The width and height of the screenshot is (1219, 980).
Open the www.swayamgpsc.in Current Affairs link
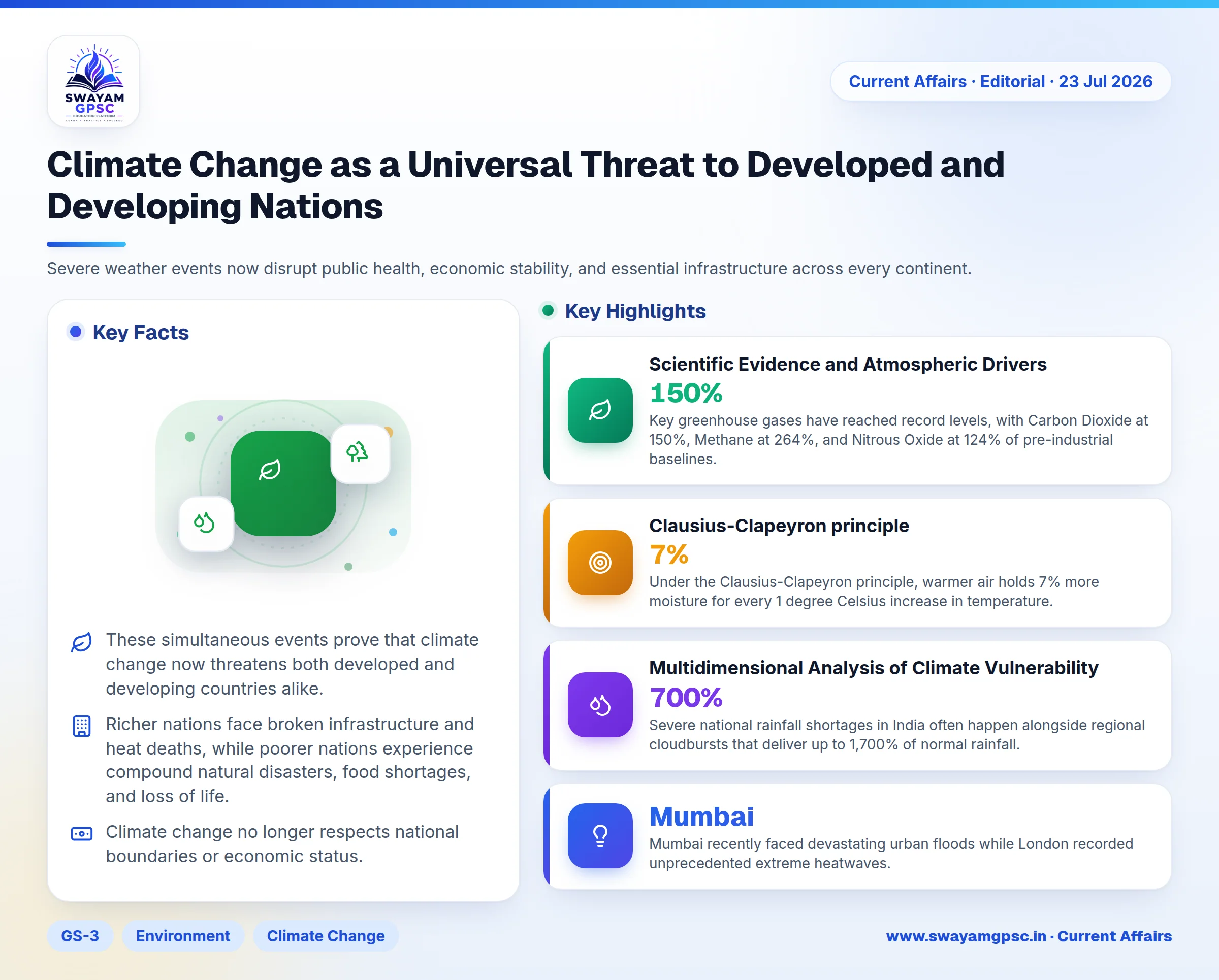click(x=1029, y=936)
